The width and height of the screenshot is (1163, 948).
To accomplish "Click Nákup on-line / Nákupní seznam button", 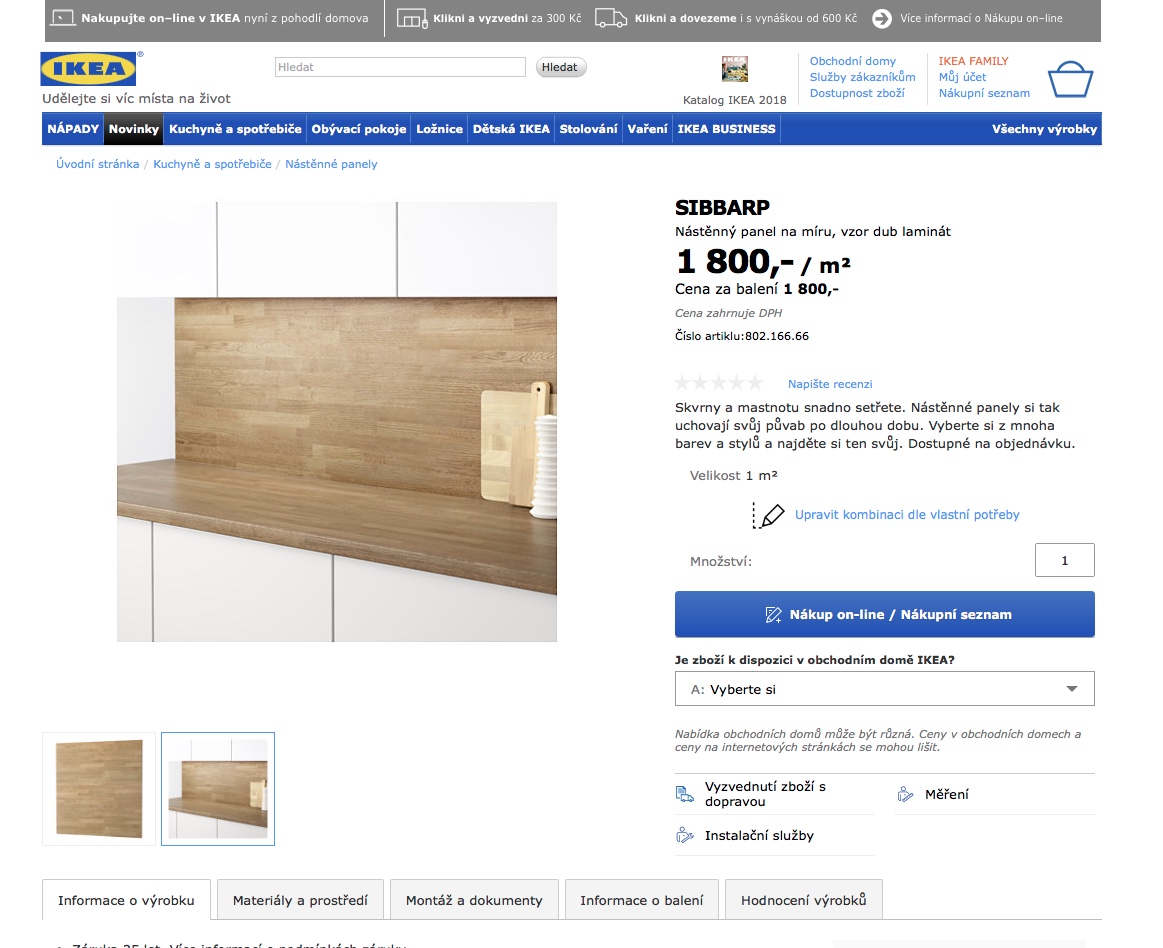I will point(884,614).
